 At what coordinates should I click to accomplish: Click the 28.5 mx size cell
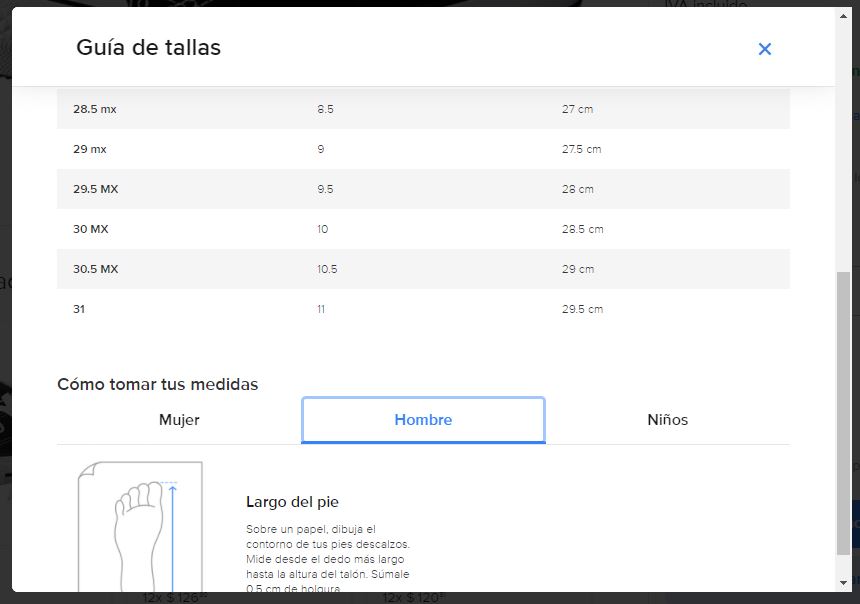click(95, 109)
